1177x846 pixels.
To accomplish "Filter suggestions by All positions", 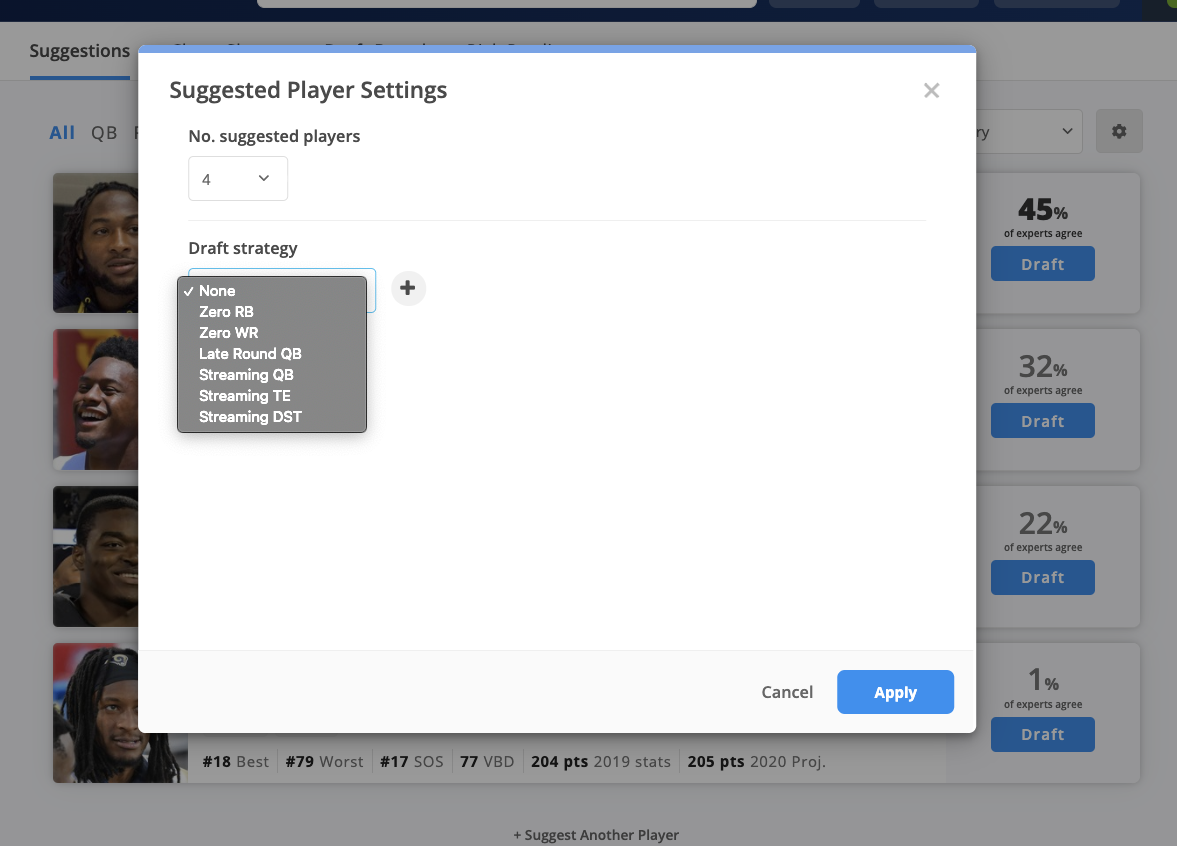I will 62,133.
